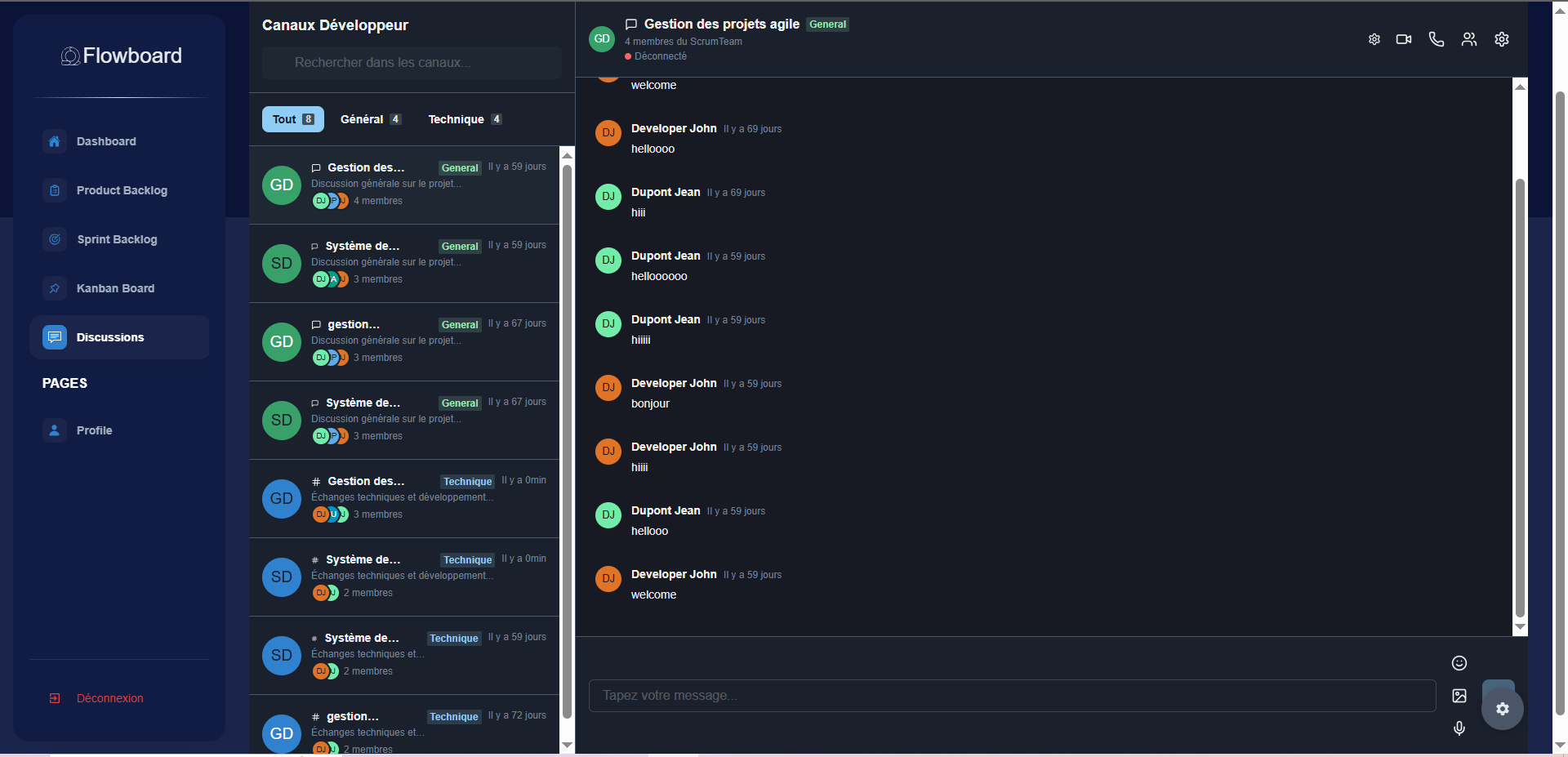This screenshot has width=1568, height=757.
Task: Click 'Gestion des projets agile' header title
Action: 722,24
